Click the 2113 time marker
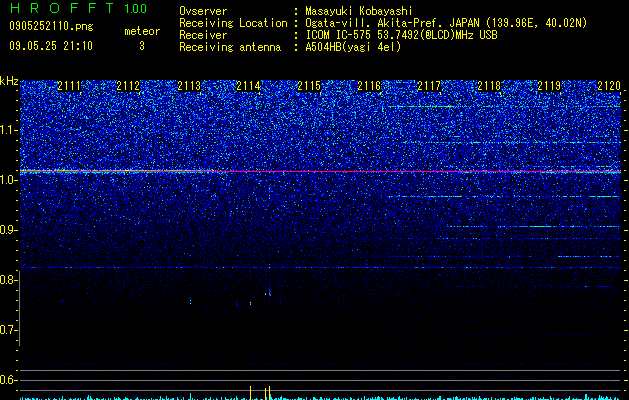Viewport: 629px width, 400px height. click(189, 86)
